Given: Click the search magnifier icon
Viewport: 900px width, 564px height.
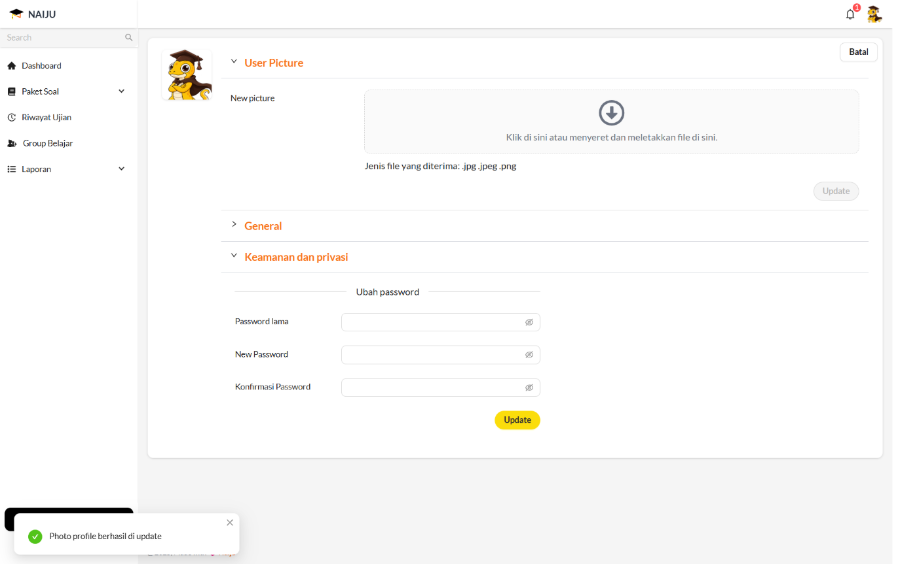Looking at the screenshot, I should [129, 37].
